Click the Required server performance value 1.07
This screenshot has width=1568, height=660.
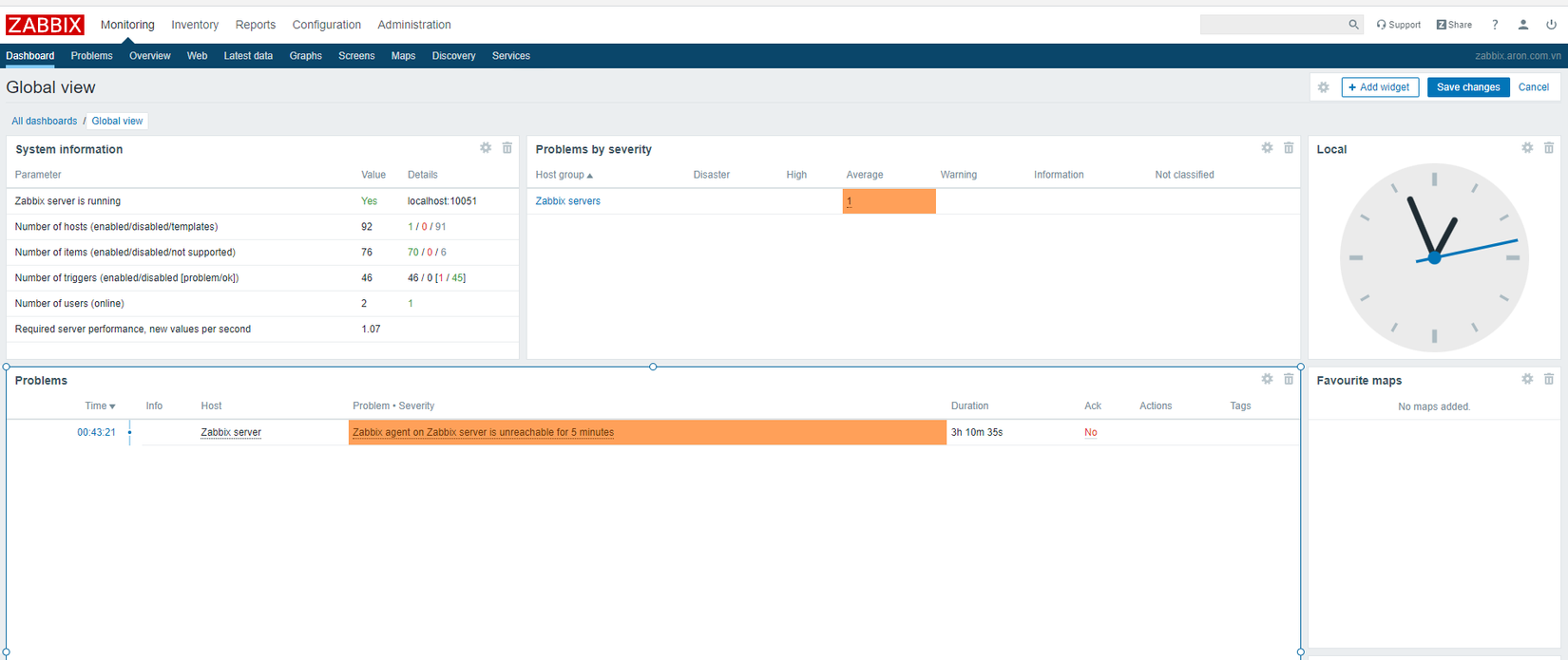[x=371, y=330]
